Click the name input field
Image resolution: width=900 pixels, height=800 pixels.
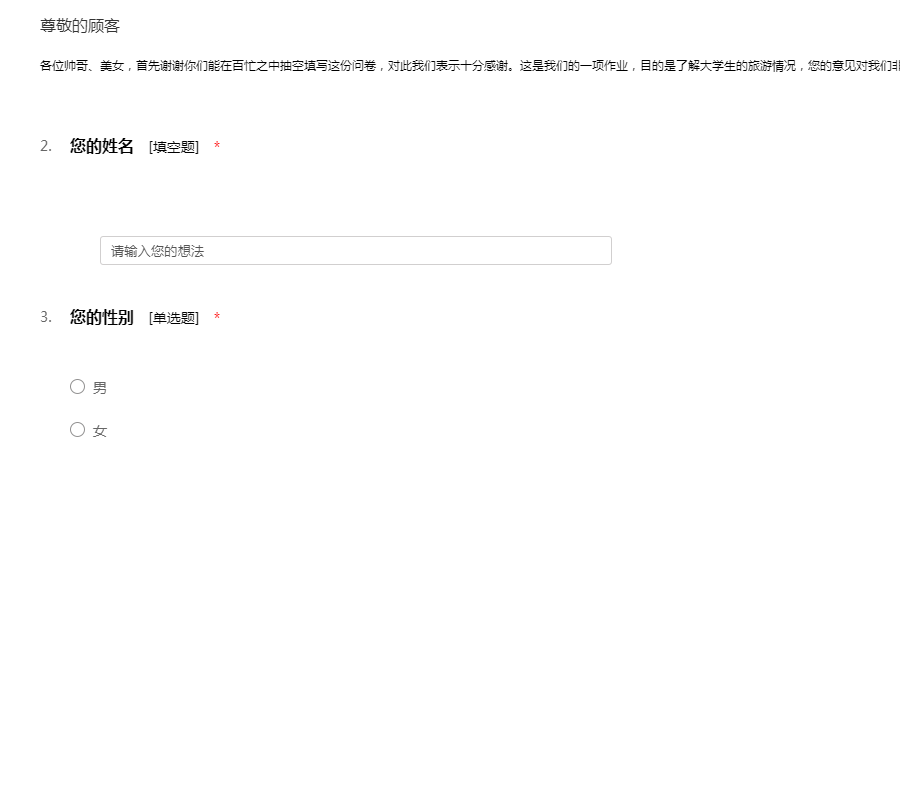coord(355,251)
